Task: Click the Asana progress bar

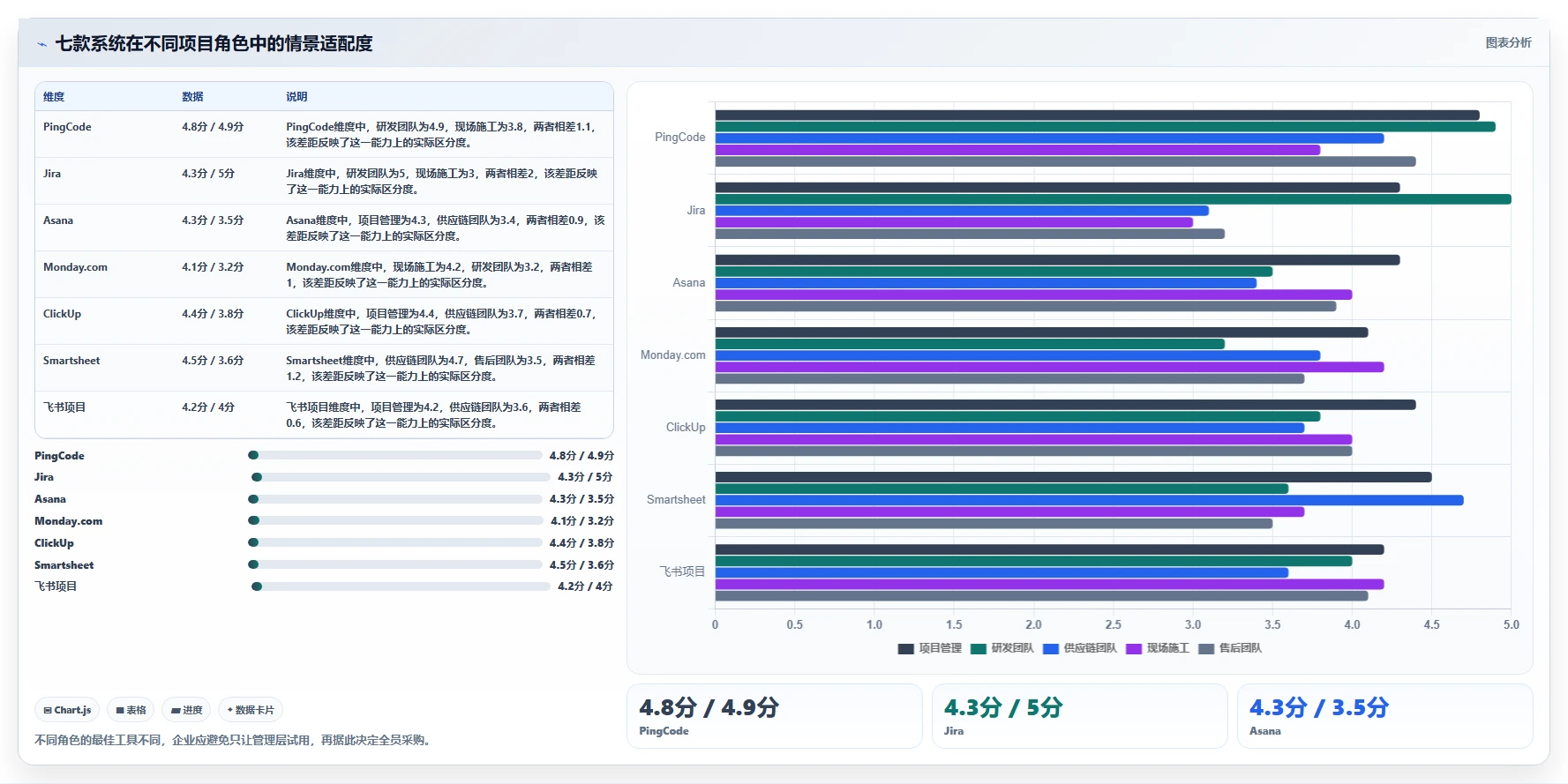Action: point(395,499)
